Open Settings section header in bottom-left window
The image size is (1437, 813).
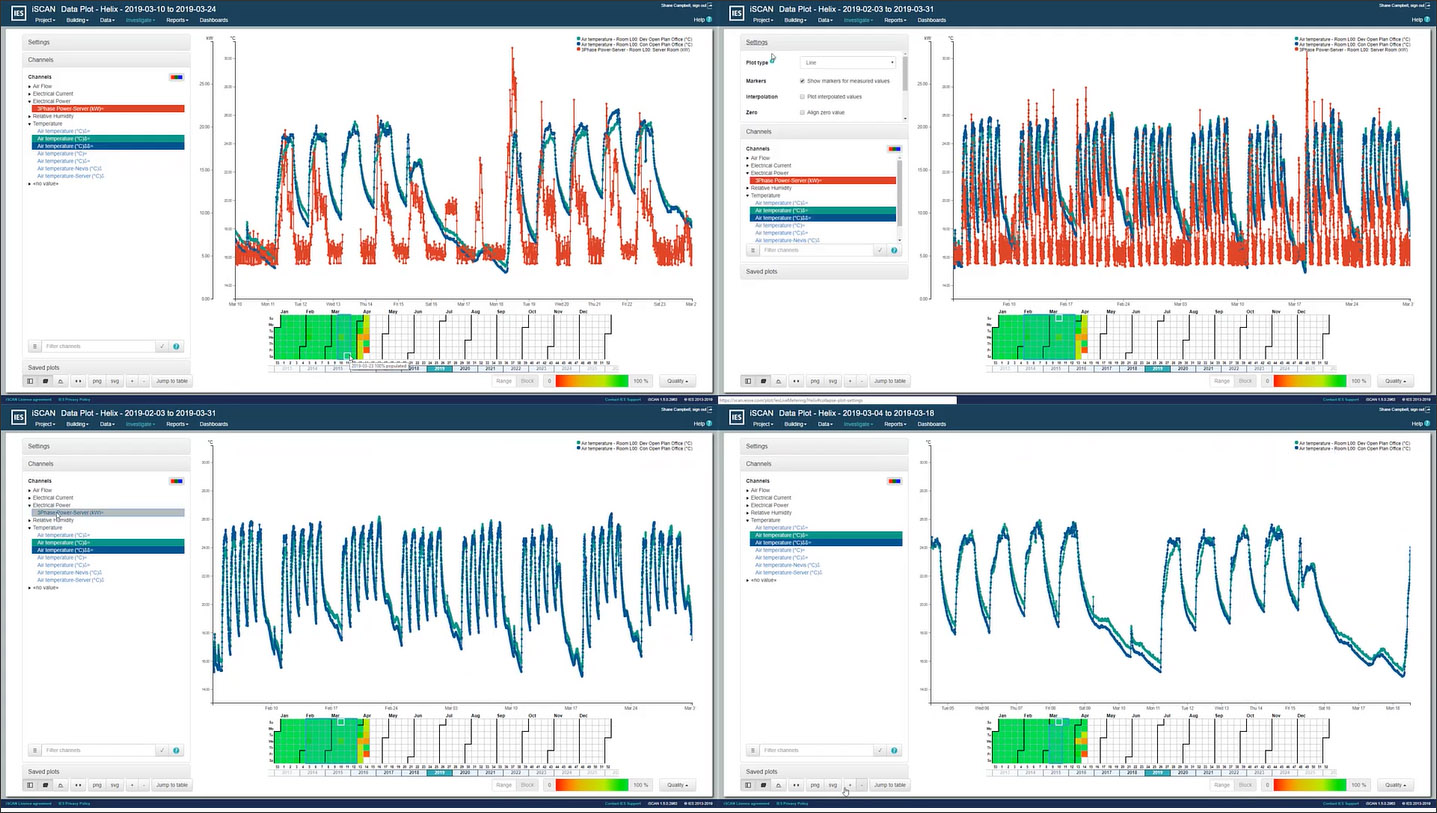(x=107, y=446)
